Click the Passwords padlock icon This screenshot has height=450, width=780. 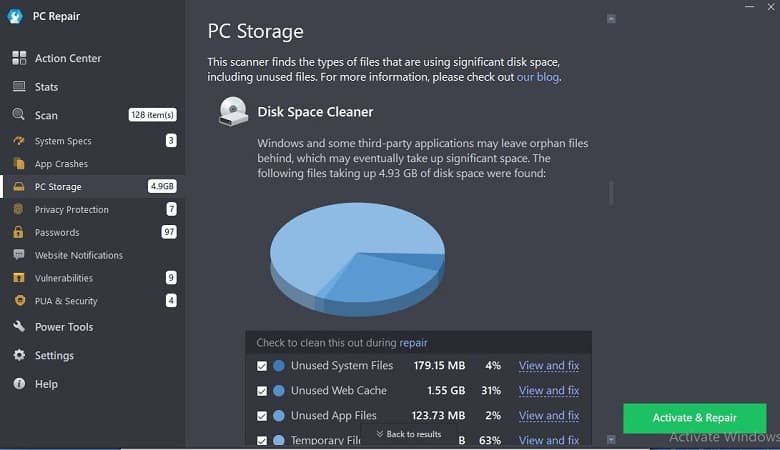coord(18,232)
